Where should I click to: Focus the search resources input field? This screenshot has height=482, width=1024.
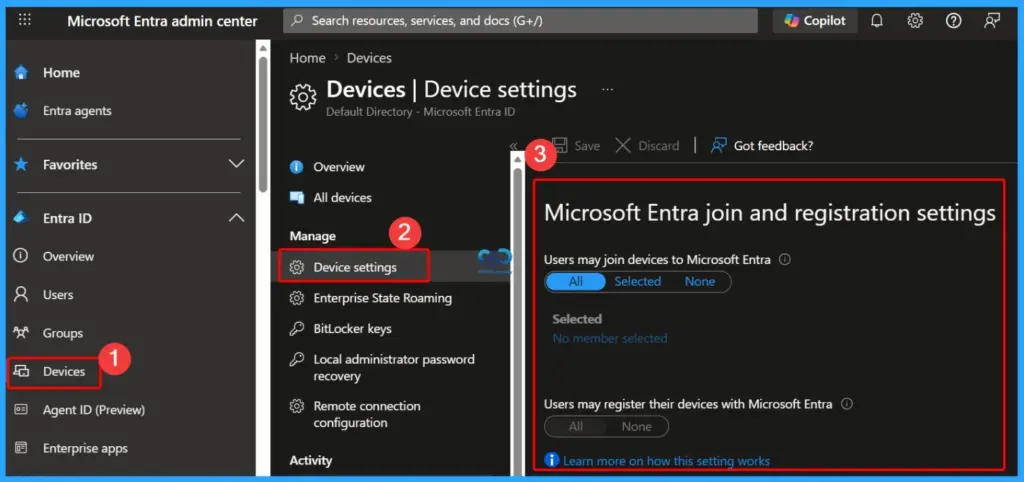tap(520, 21)
